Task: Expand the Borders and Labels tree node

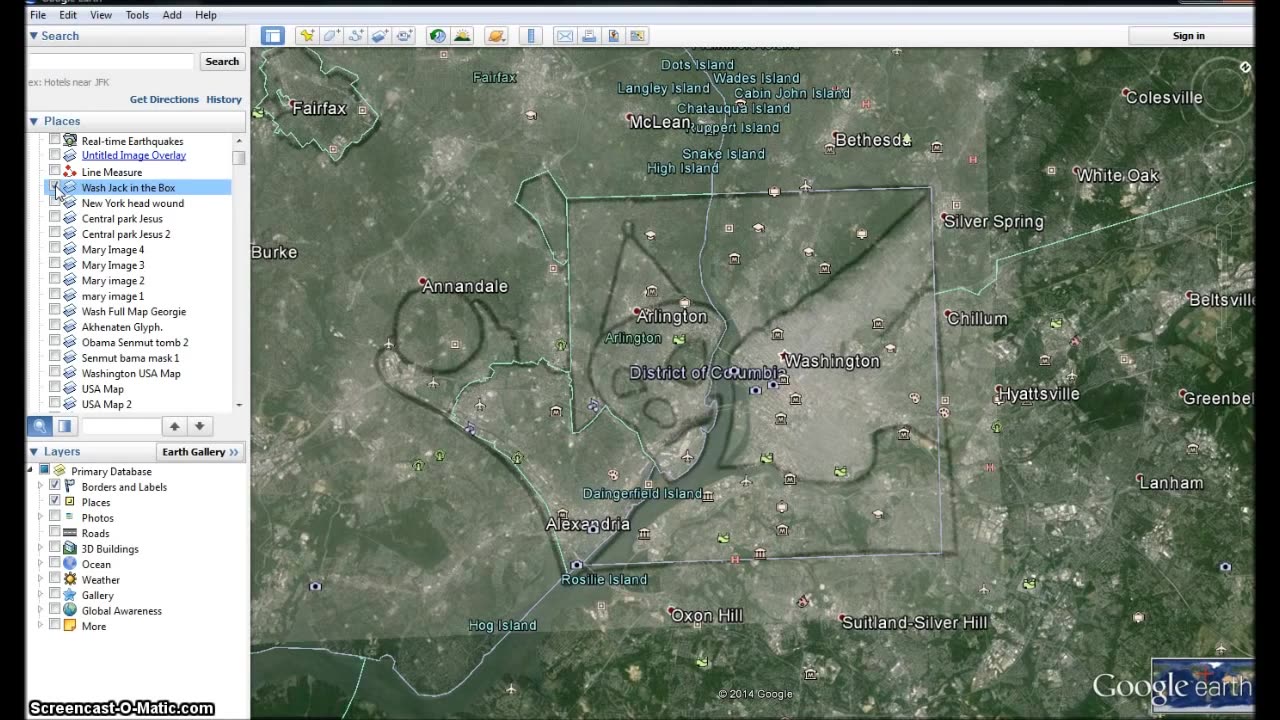Action: 41,486
